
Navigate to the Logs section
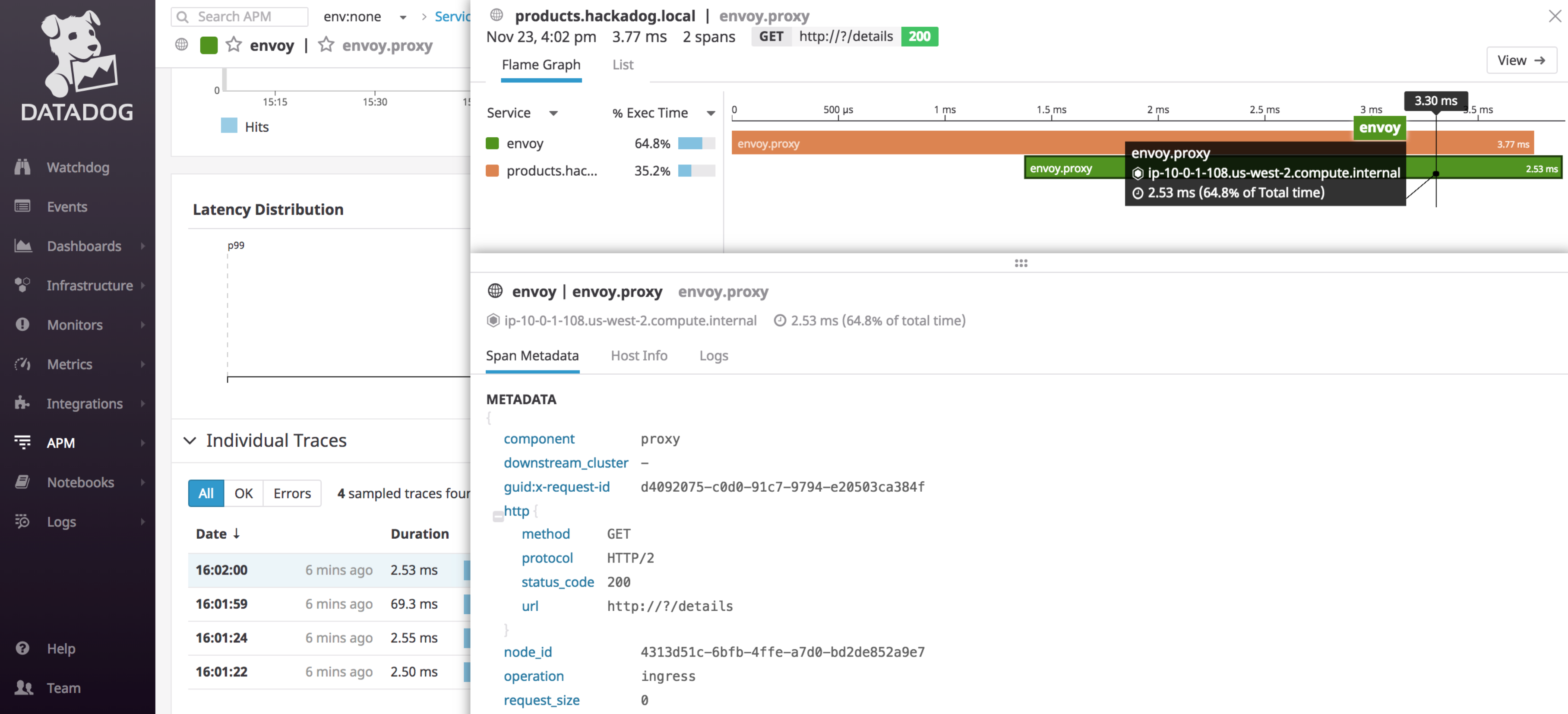click(x=61, y=521)
